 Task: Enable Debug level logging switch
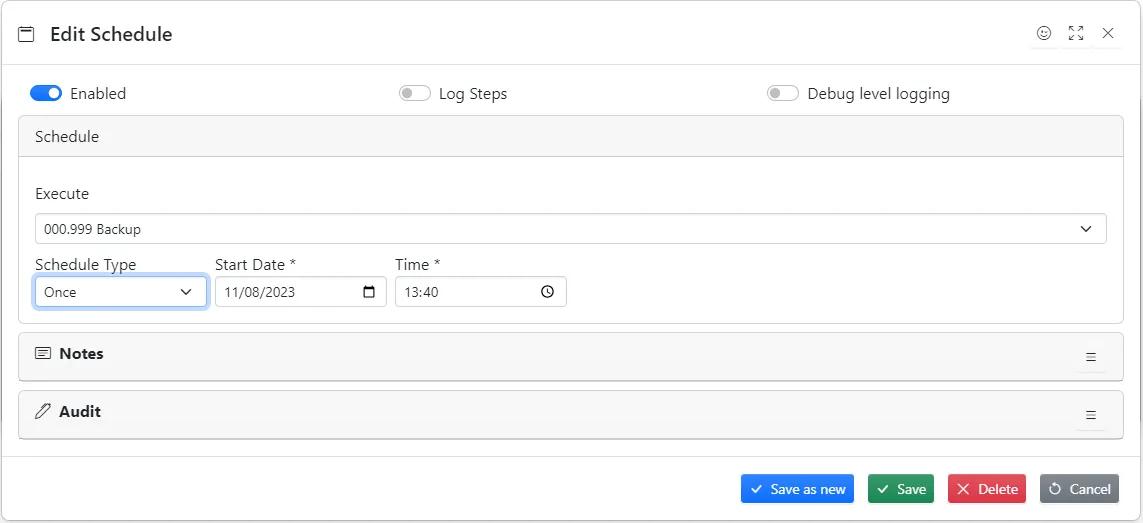[783, 93]
